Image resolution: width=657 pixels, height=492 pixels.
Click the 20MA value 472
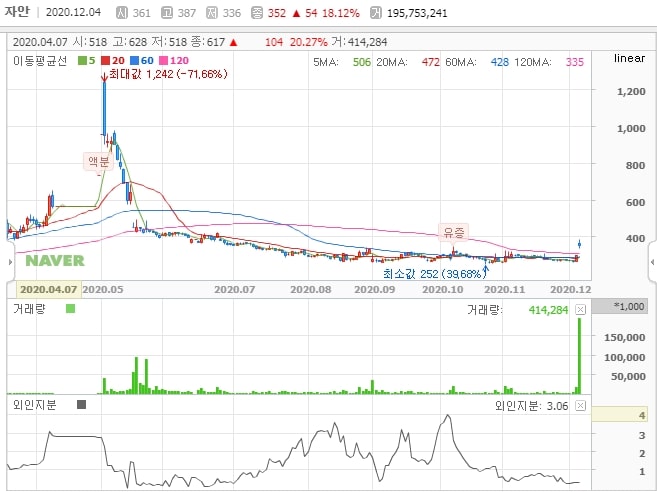(431, 62)
